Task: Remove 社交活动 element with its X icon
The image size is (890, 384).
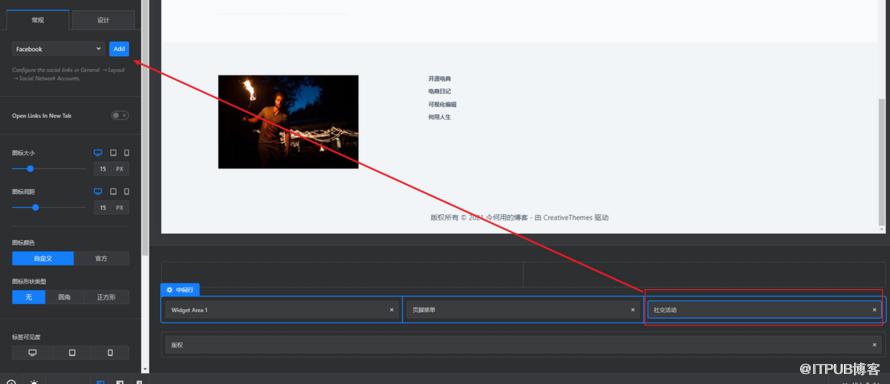Action: [x=874, y=310]
